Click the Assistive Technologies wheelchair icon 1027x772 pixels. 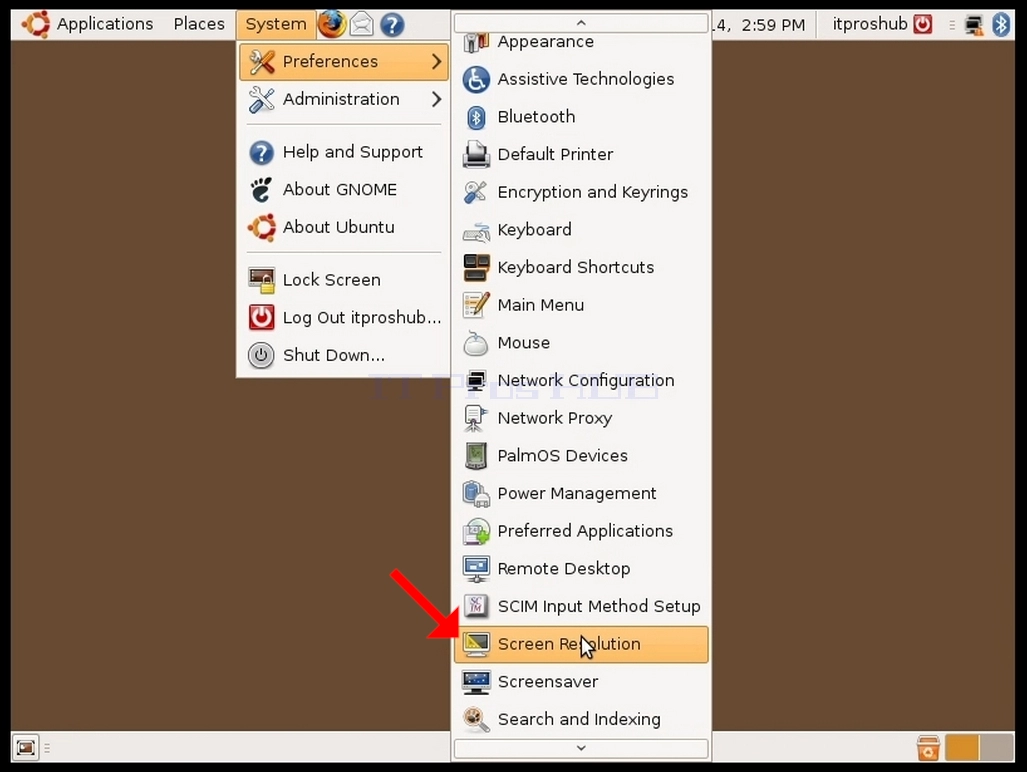(476, 79)
